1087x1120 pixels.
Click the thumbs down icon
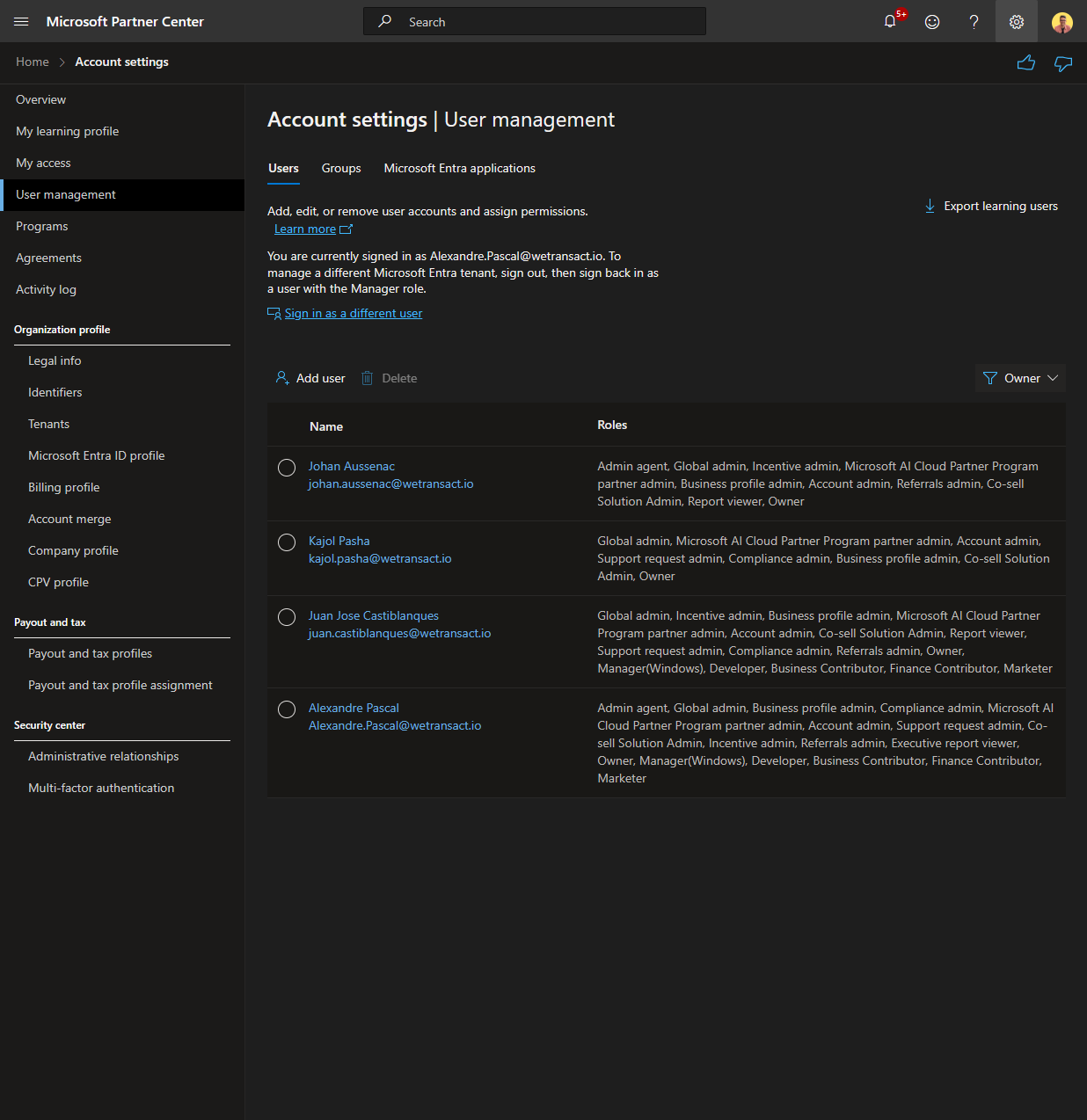coord(1063,63)
